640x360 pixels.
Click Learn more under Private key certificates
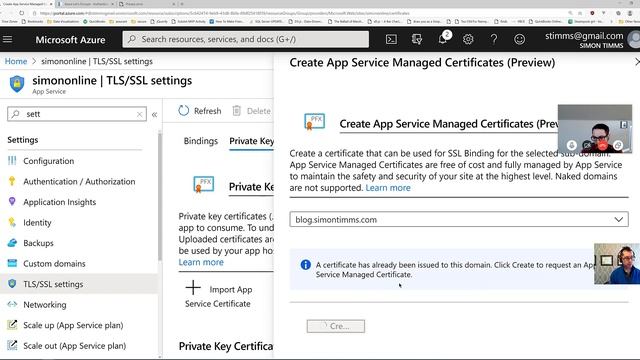coord(201,262)
